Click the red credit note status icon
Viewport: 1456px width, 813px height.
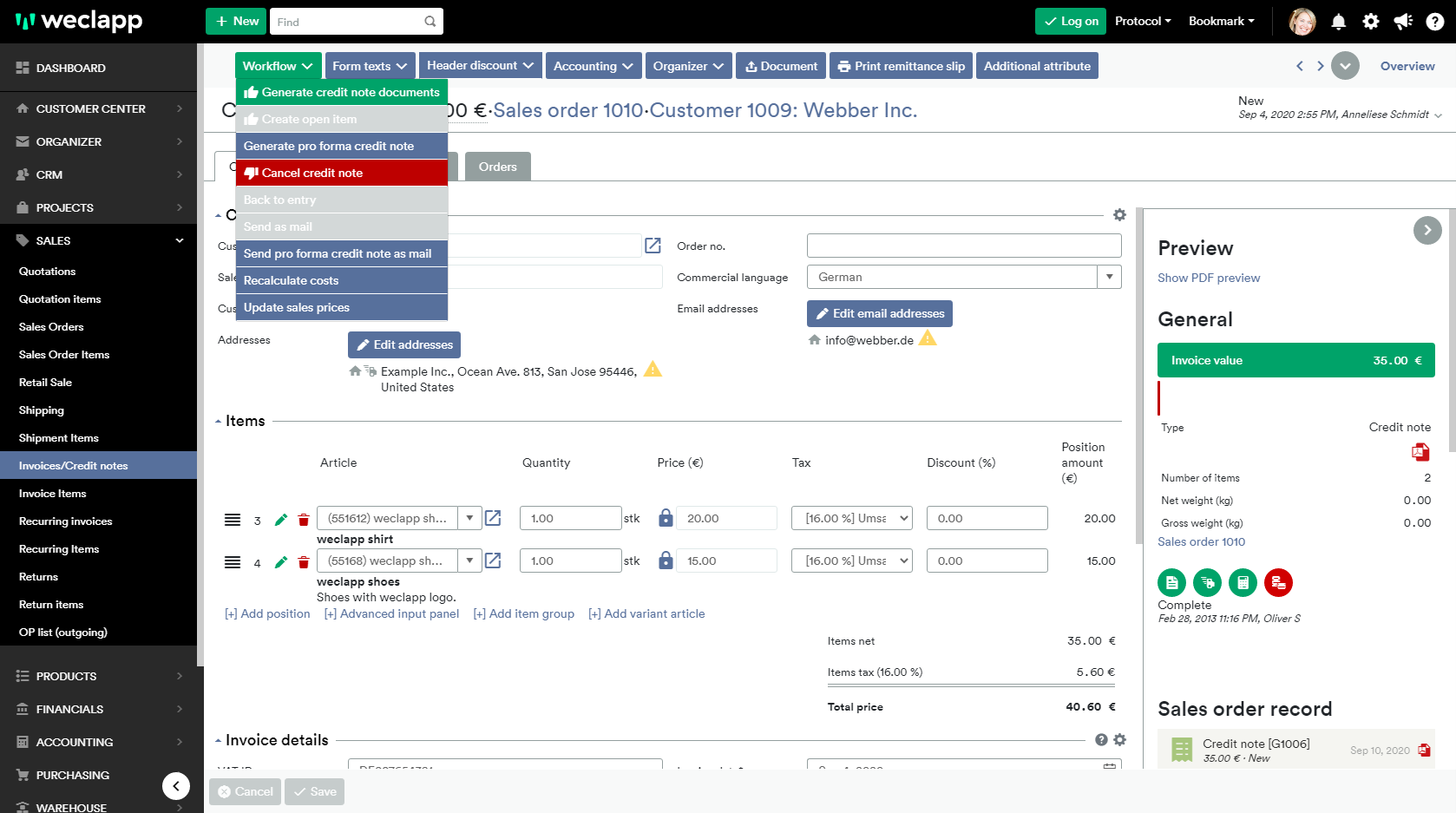pos(1278,582)
